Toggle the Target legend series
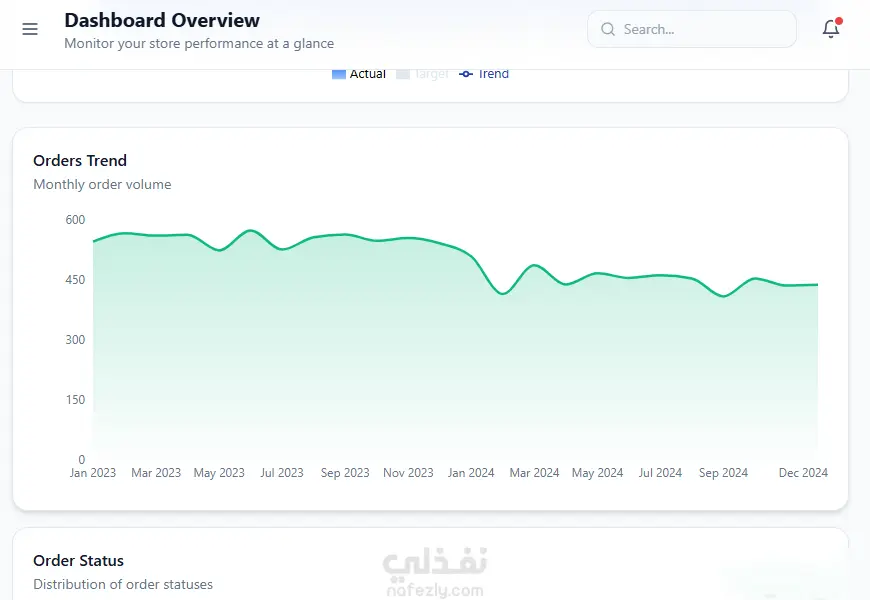The height and width of the screenshot is (600, 870). 422,74
